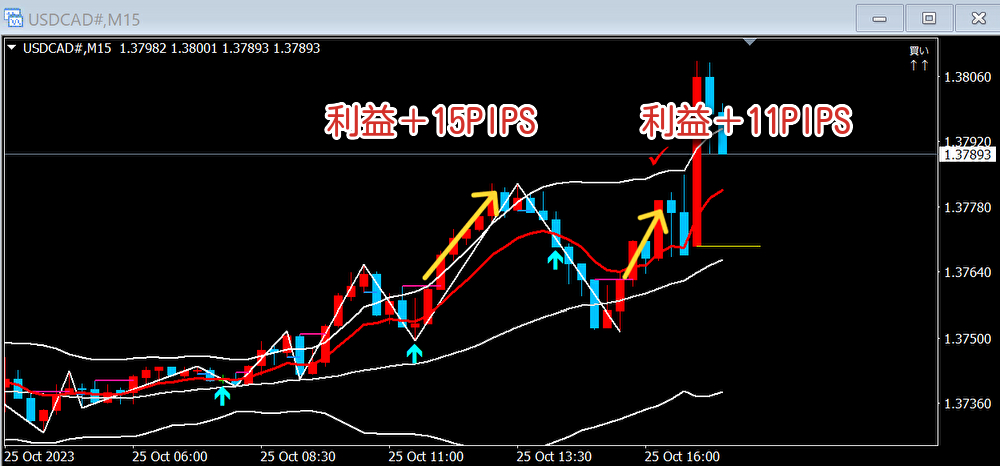Click the 1.38060 price scale label
Viewport: 1000px width, 466px height.
point(969,77)
